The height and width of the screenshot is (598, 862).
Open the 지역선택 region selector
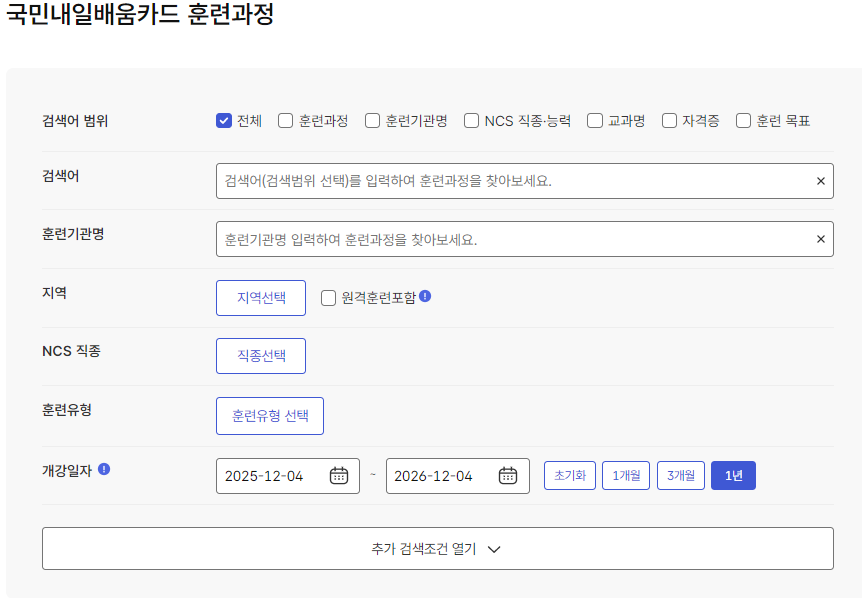point(261,298)
